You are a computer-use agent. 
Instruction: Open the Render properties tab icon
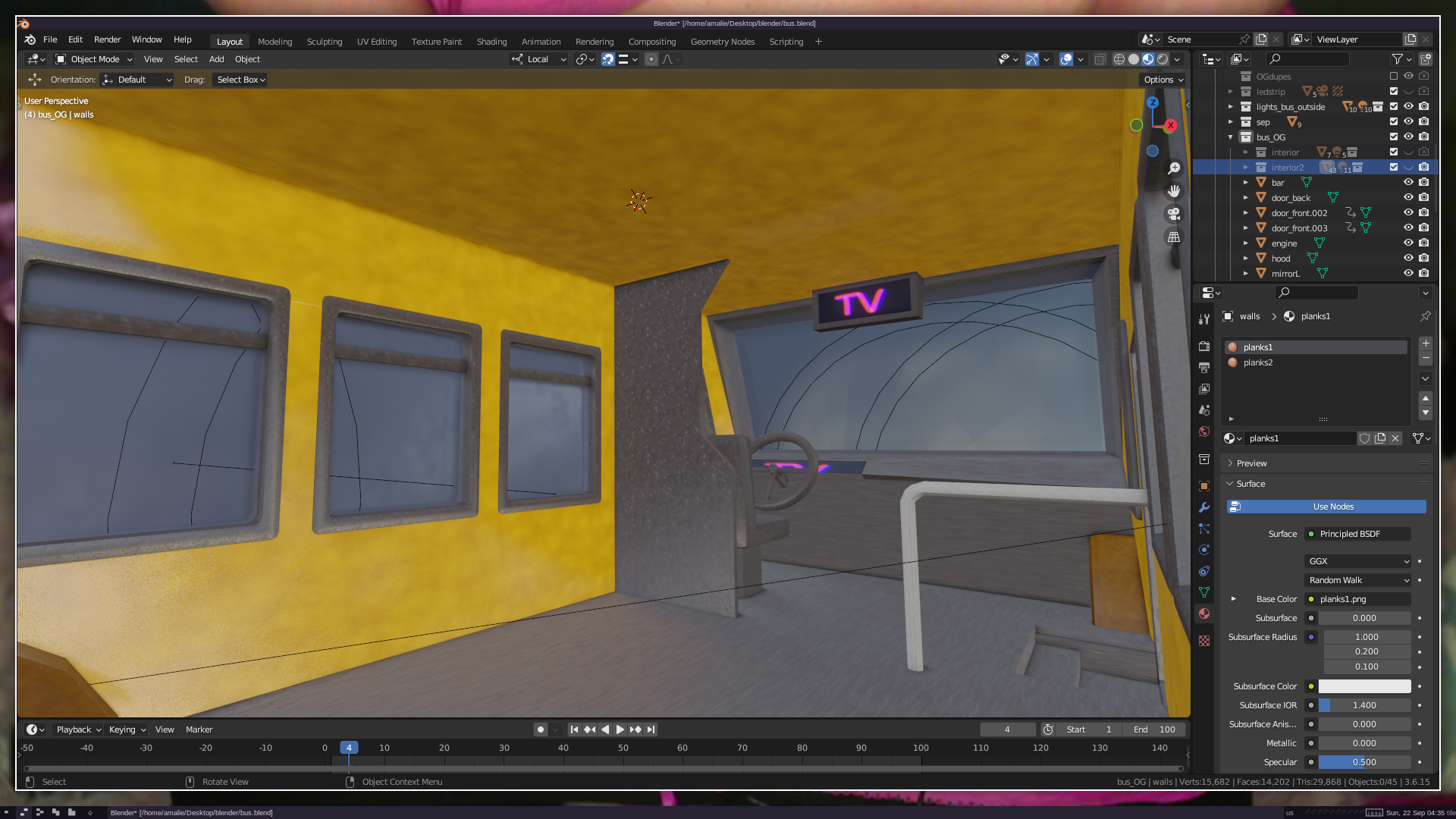point(1204,347)
